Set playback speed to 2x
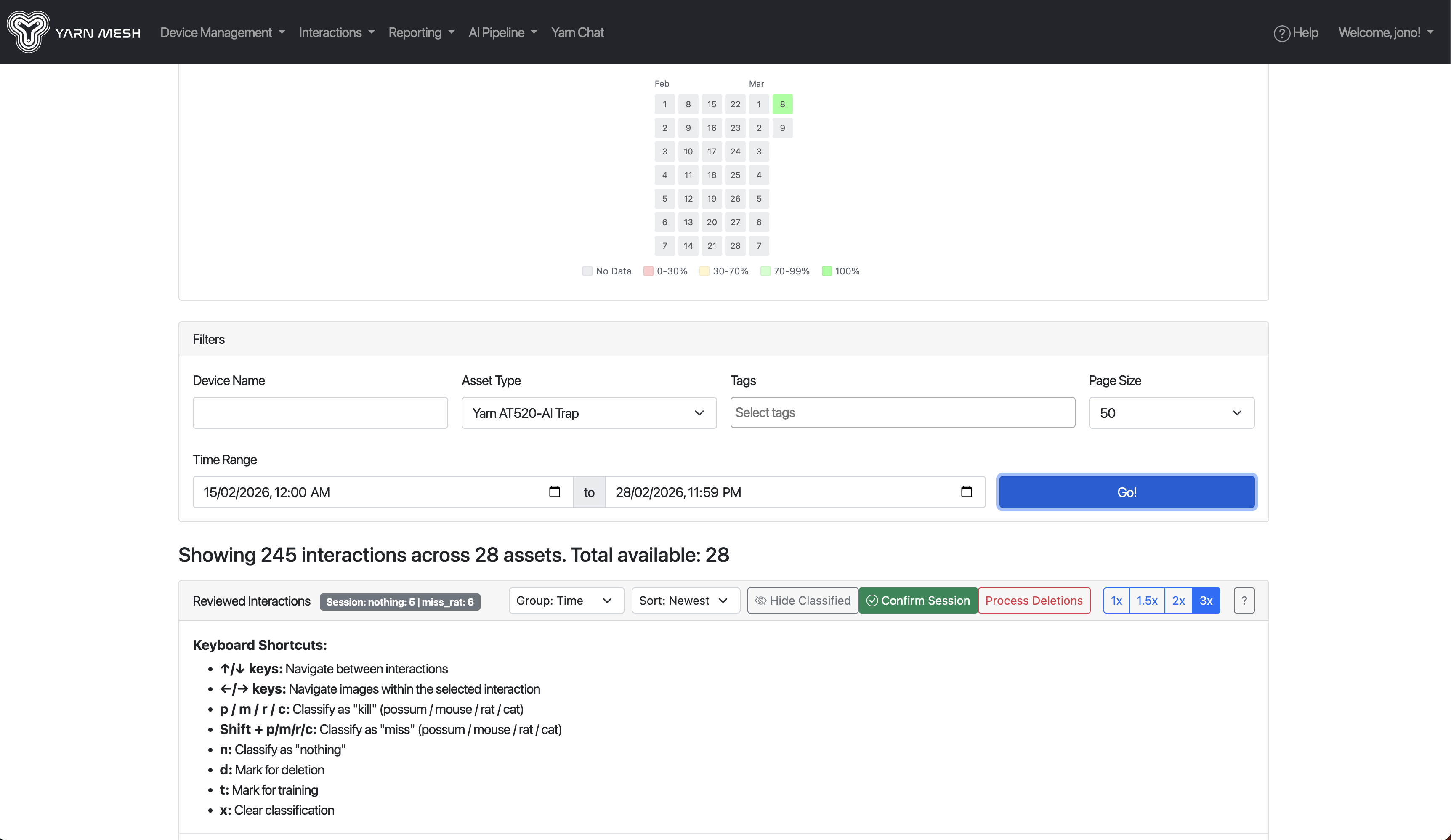The height and width of the screenshot is (840, 1451). point(1178,601)
